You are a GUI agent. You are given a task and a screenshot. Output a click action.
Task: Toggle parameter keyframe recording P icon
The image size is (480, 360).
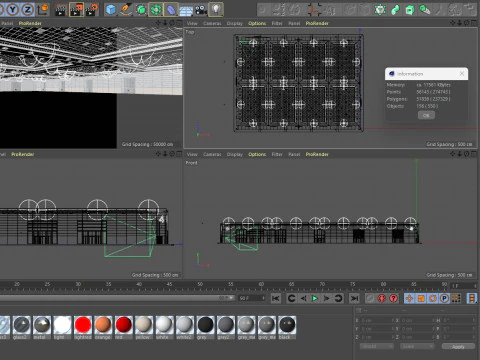point(444,298)
